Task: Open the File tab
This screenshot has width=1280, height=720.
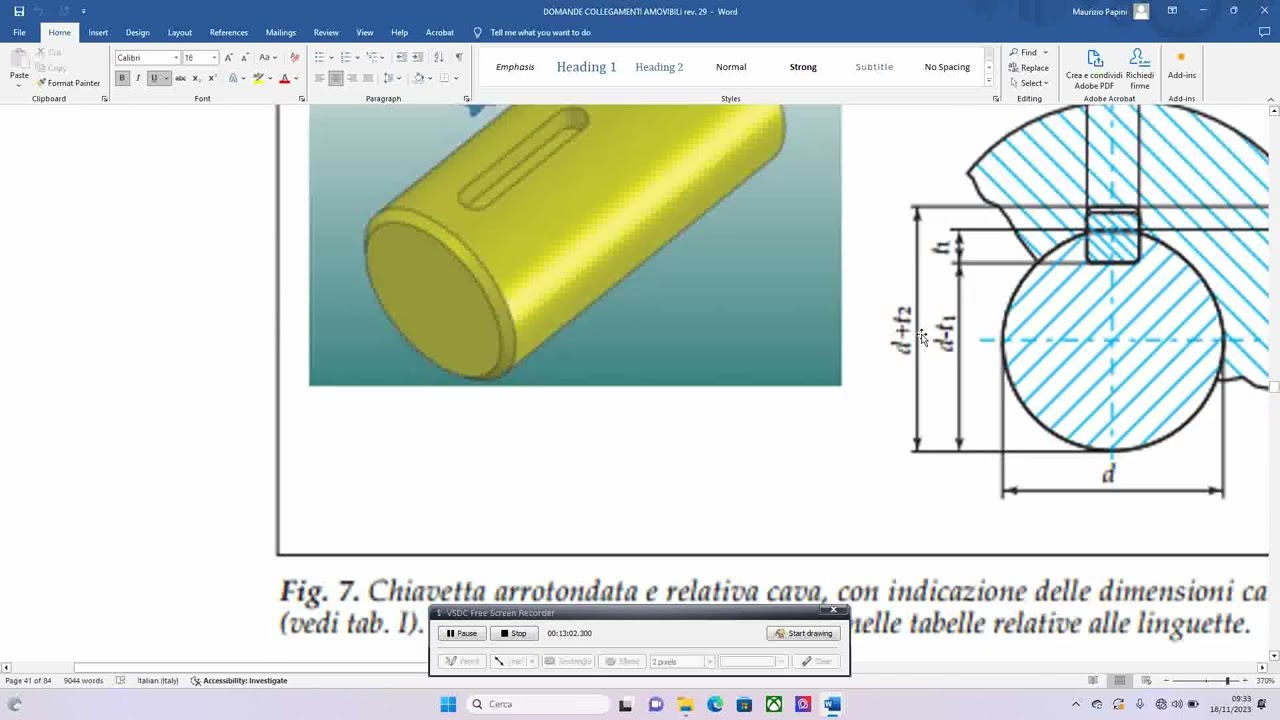Action: coord(19,32)
